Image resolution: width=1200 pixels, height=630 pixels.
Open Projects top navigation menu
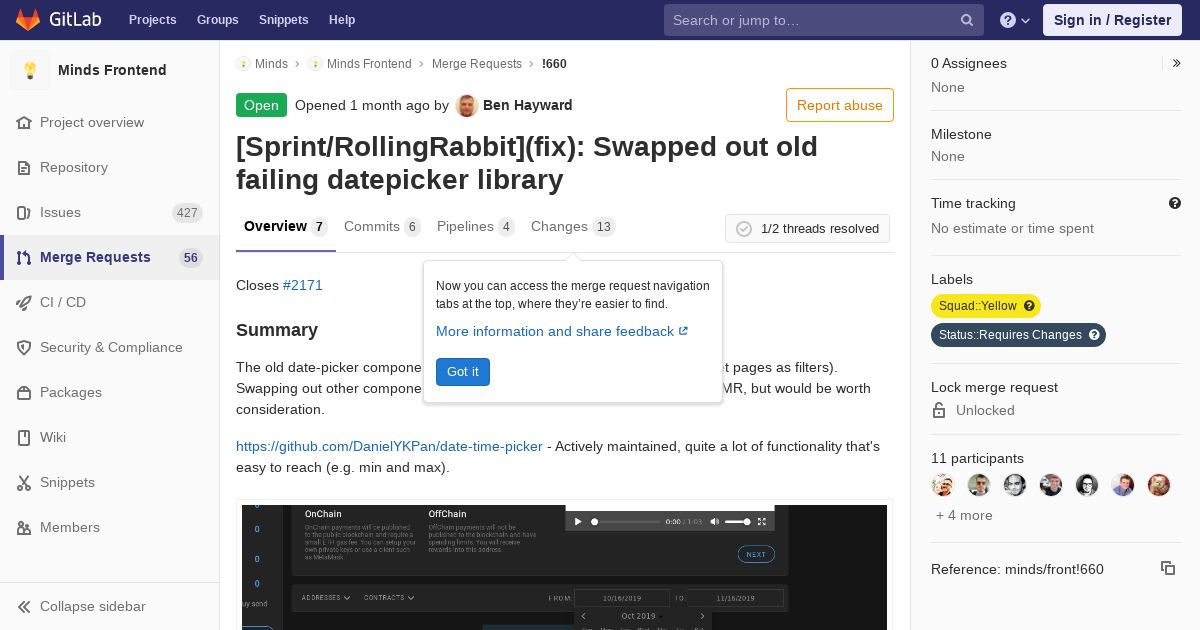coord(153,20)
